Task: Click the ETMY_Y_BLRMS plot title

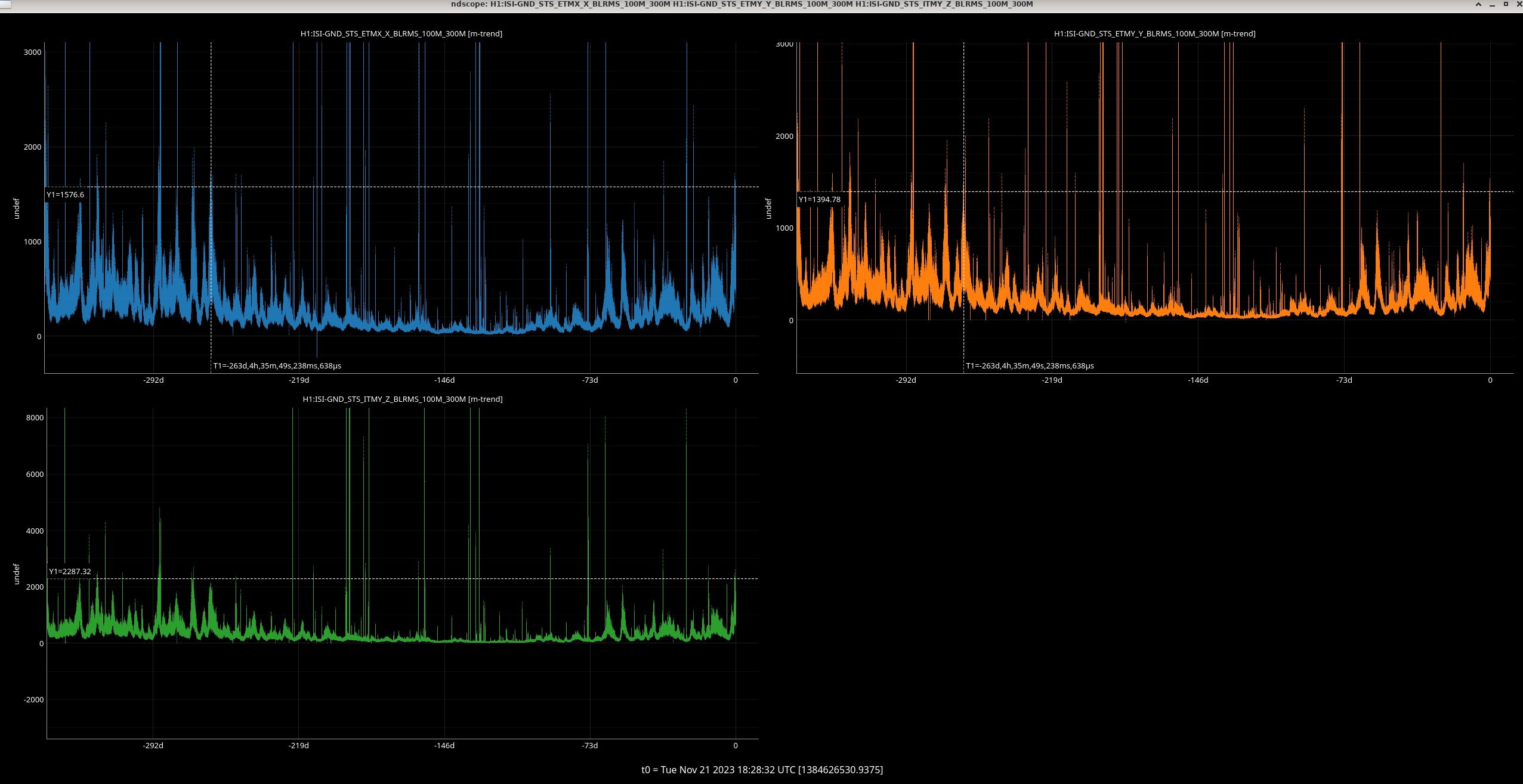Action: click(1154, 34)
